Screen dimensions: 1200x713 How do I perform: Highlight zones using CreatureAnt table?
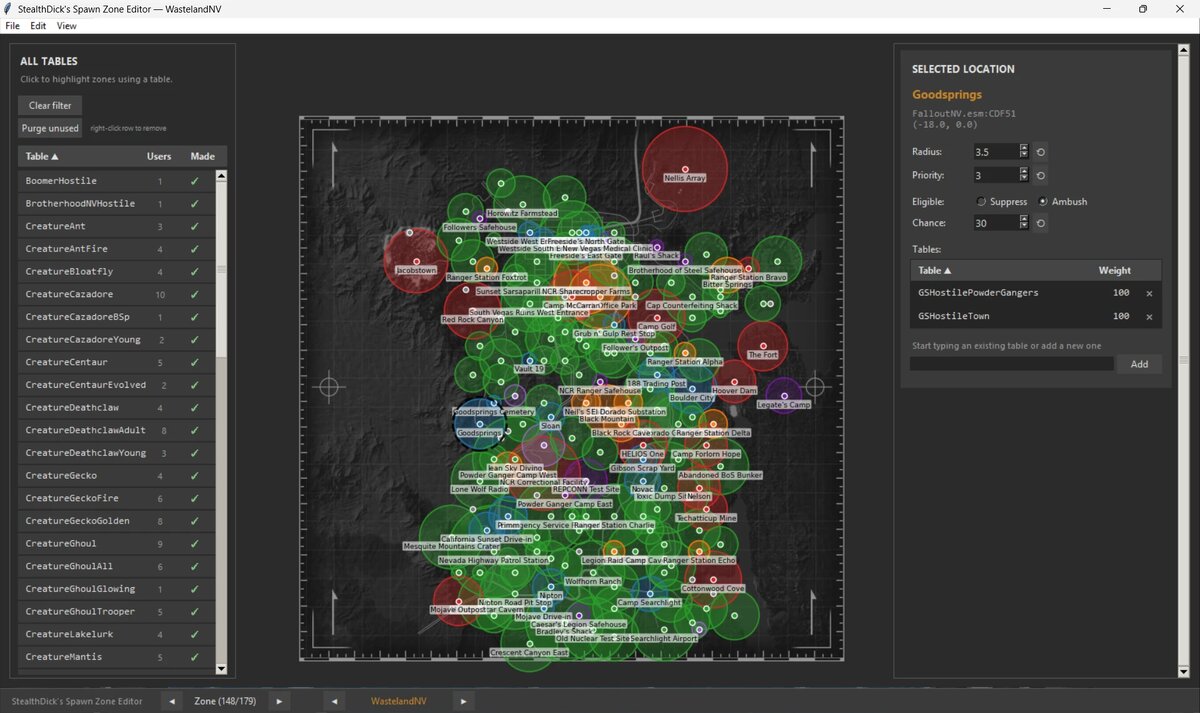pyautogui.click(x=117, y=226)
